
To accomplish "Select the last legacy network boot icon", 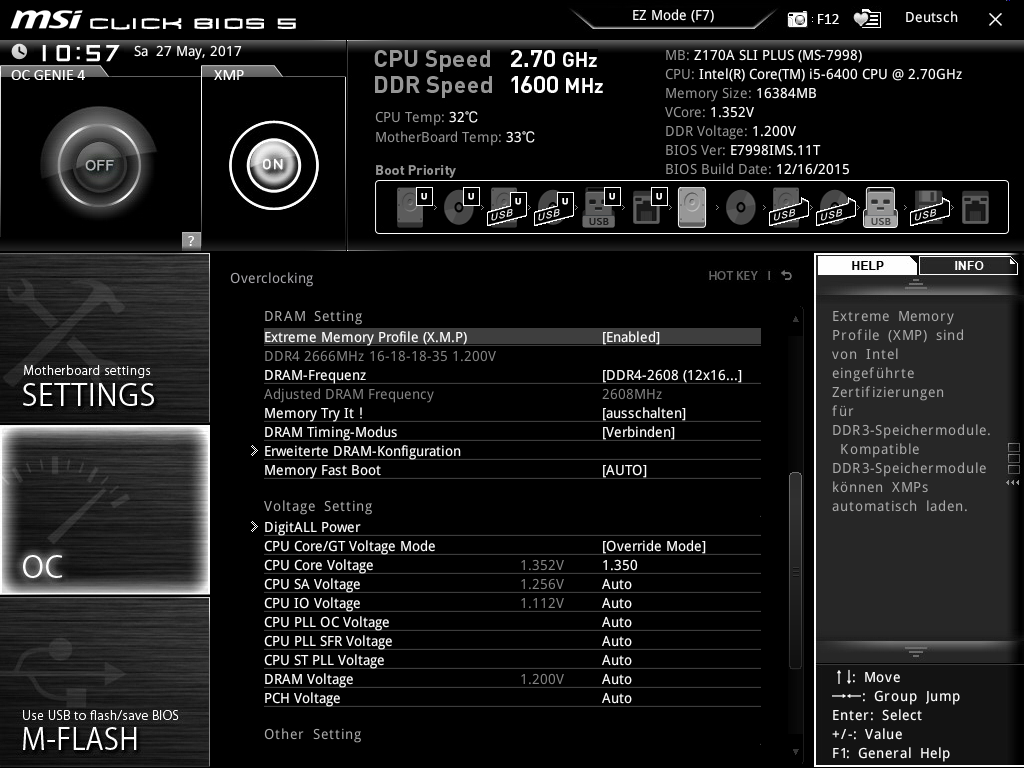I will [975, 208].
